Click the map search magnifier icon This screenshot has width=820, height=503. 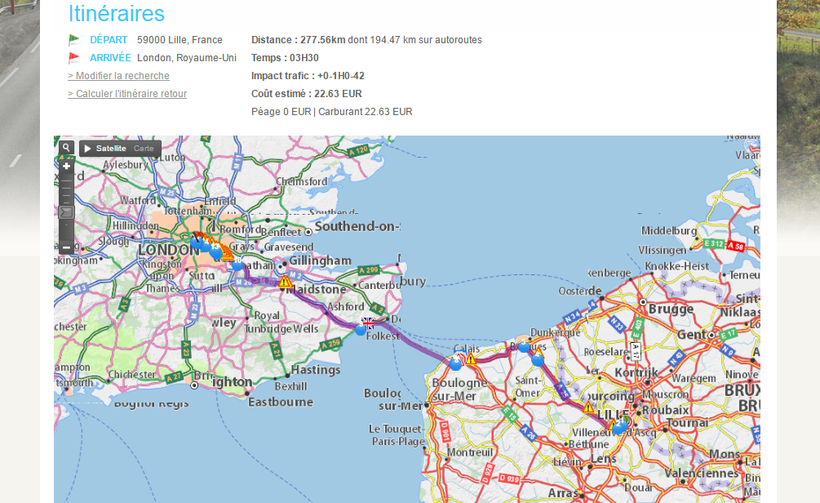click(66, 148)
